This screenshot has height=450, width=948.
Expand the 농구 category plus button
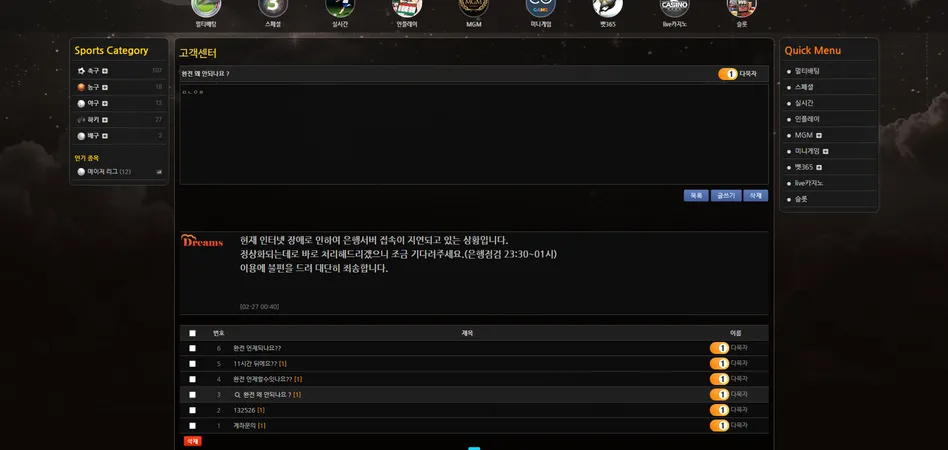(105, 87)
